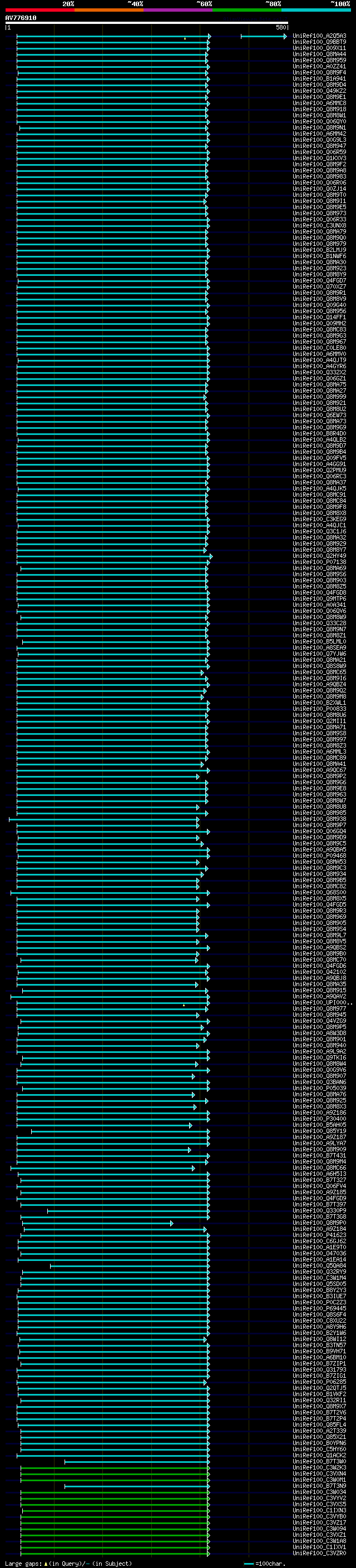The width and height of the screenshot is (356, 1568).
Task: Select hit label UniRef100_Q06R33
Action: point(319,219)
